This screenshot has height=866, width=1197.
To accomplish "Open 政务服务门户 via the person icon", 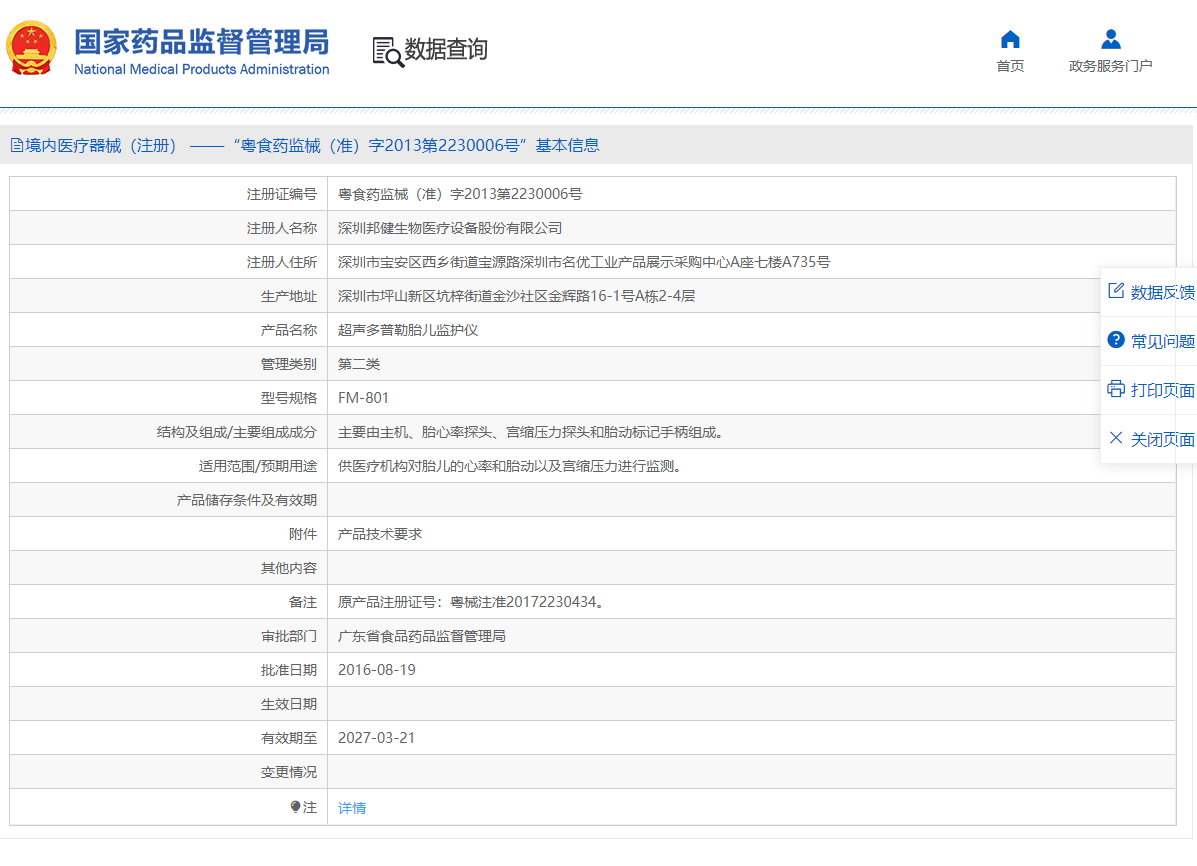I will (1111, 39).
